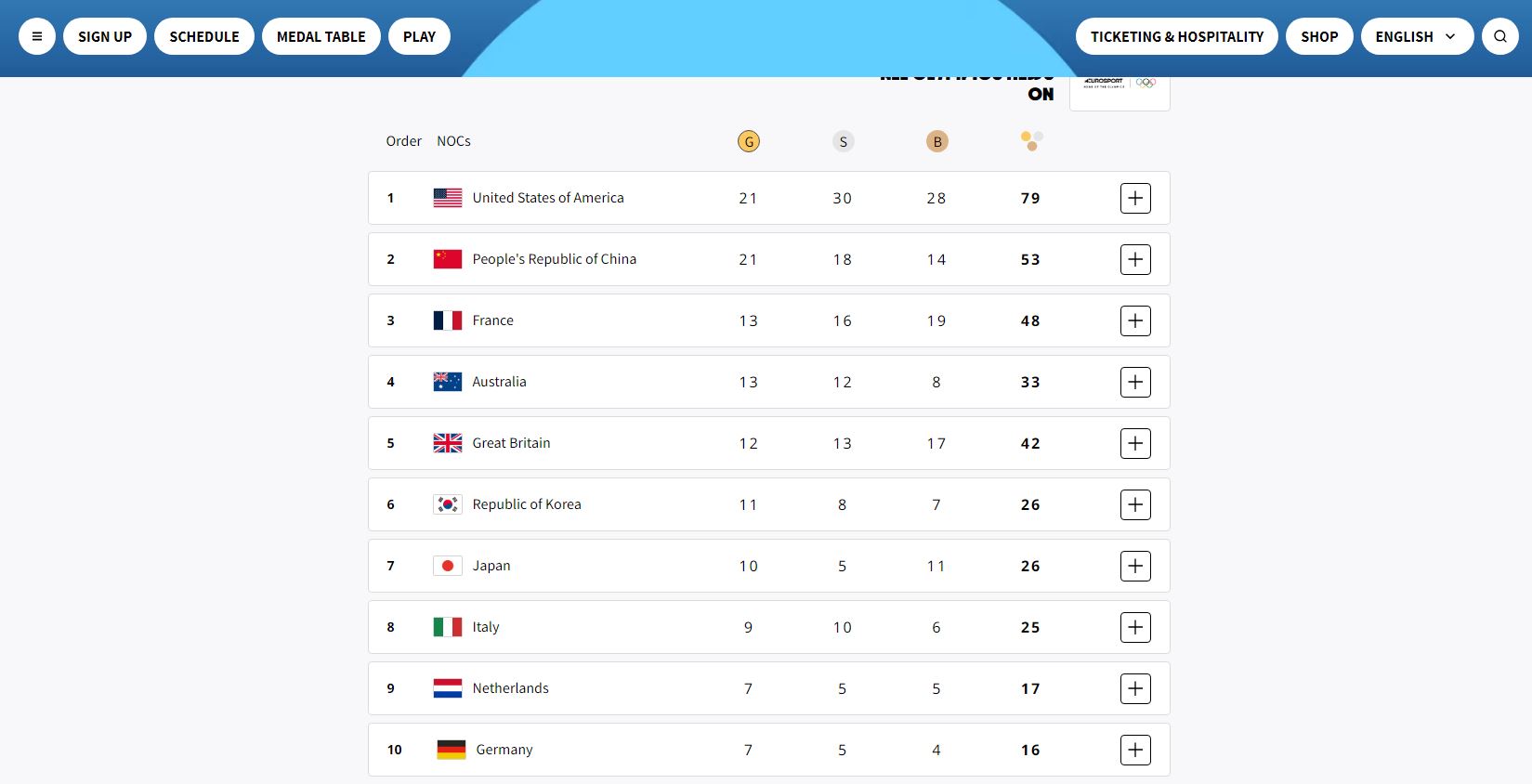The width and height of the screenshot is (1532, 784).
Task: Sort by total medals icon
Action: coord(1031,141)
